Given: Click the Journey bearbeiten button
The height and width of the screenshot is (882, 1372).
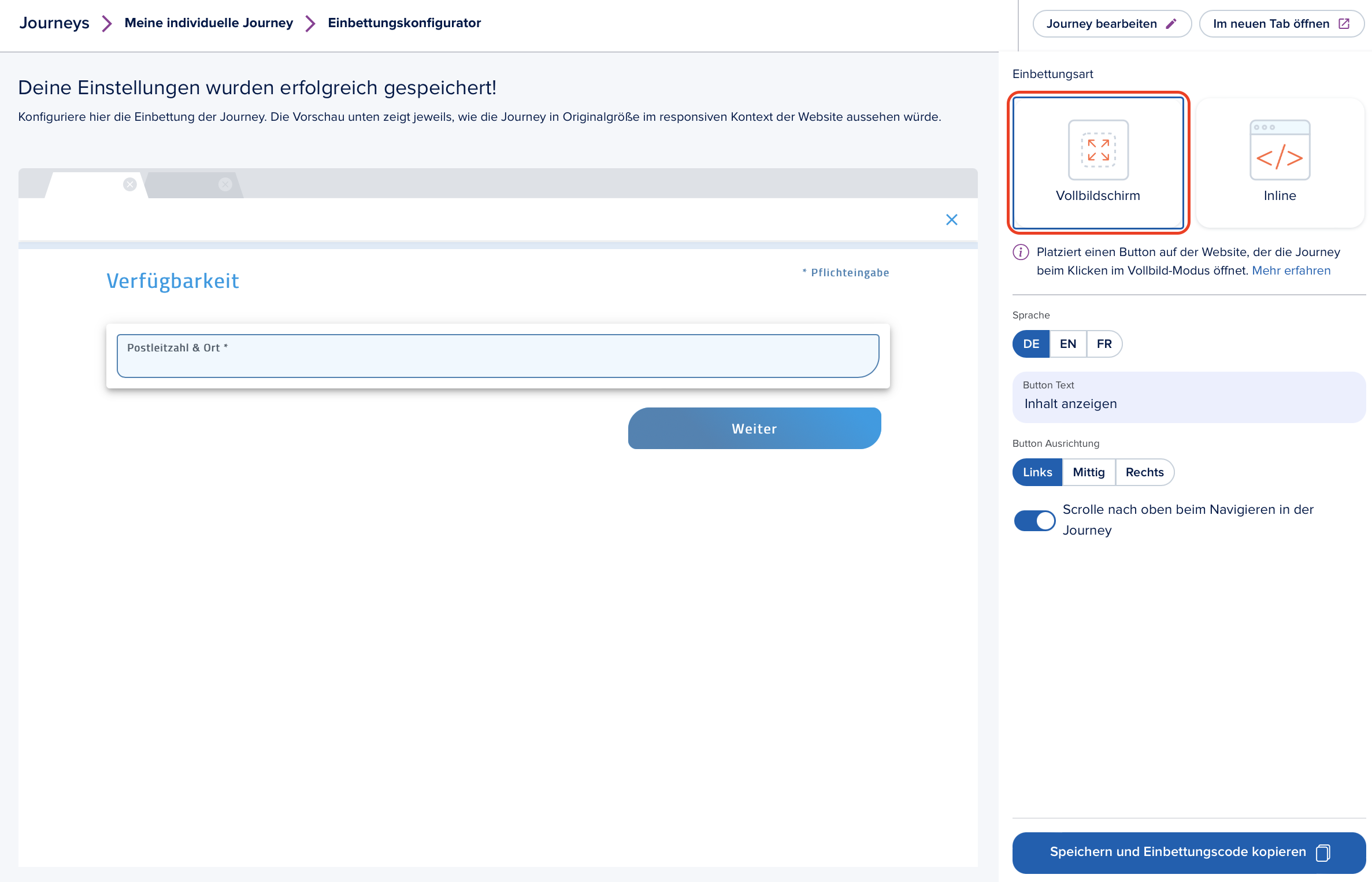Looking at the screenshot, I should coord(1112,24).
